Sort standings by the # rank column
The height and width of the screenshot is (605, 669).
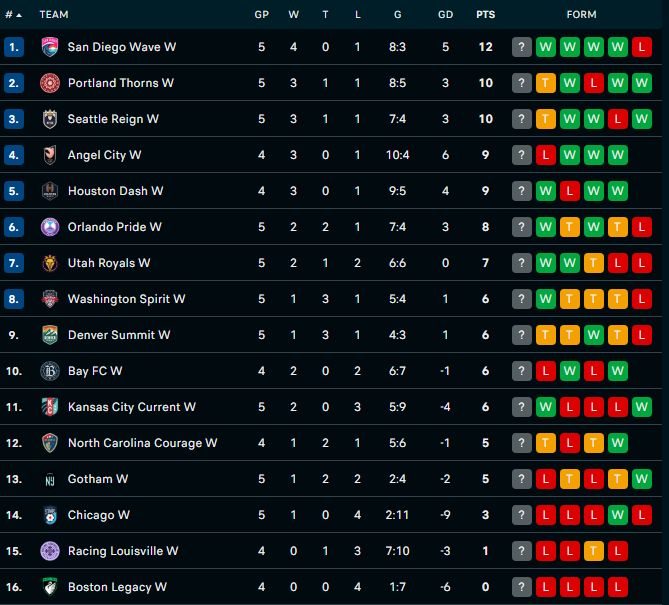pyautogui.click(x=13, y=15)
